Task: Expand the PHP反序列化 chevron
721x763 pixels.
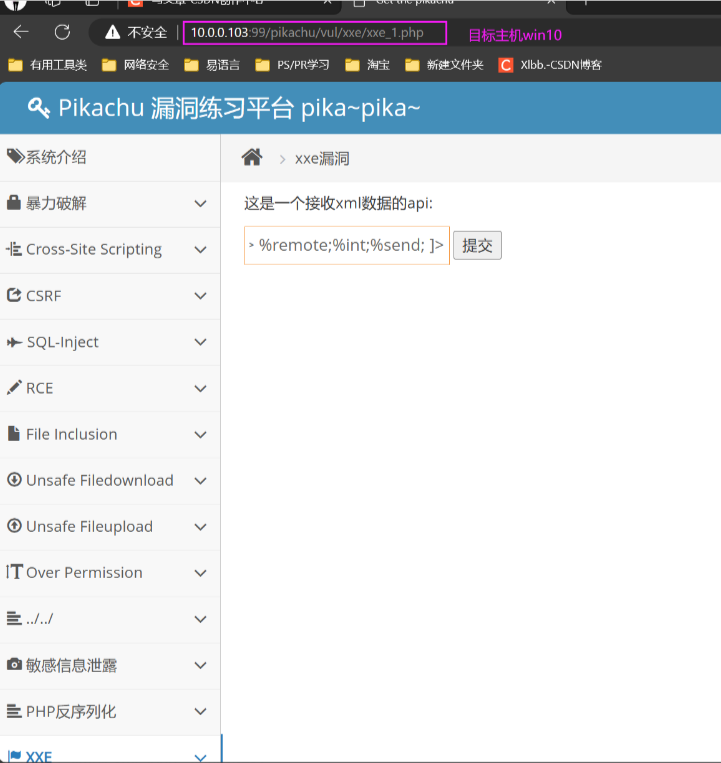Action: (x=200, y=711)
